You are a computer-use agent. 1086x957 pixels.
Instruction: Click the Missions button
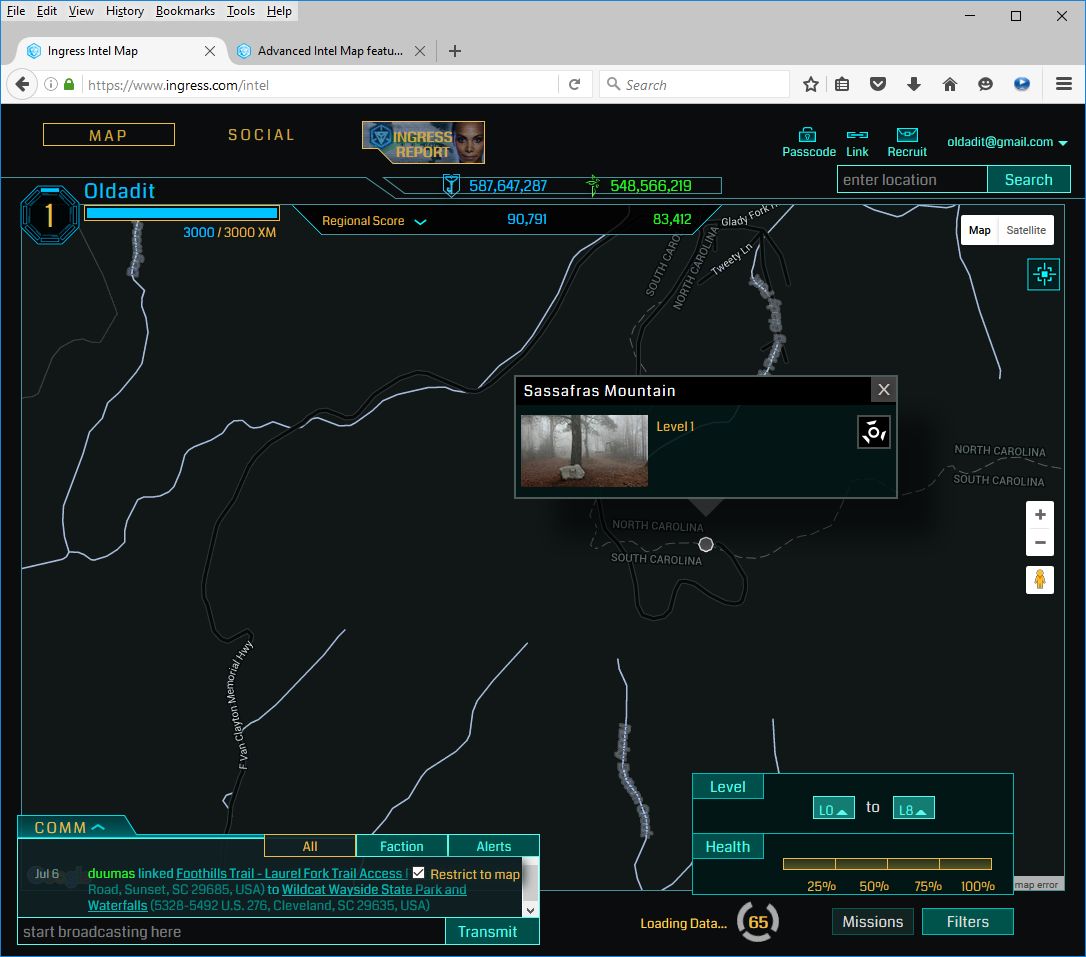872,922
